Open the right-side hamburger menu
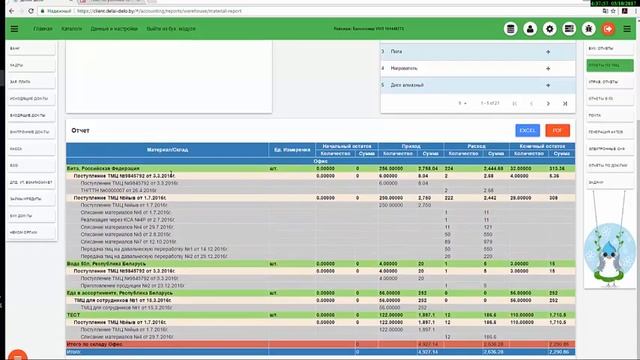The image size is (640, 360). click(627, 29)
